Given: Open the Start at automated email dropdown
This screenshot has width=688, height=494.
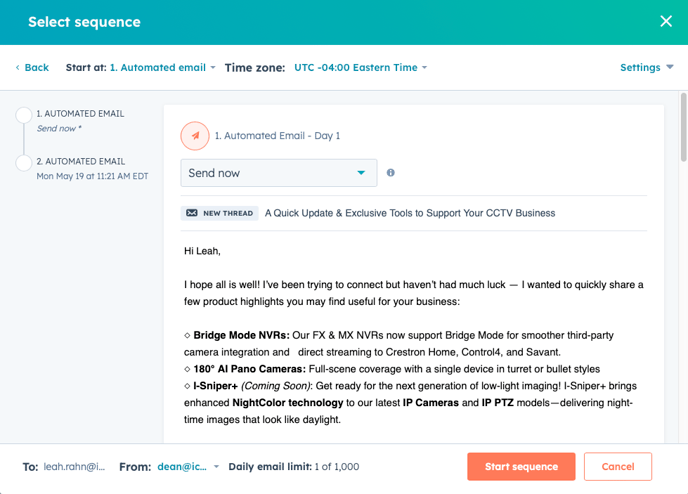Looking at the screenshot, I should click(163, 67).
